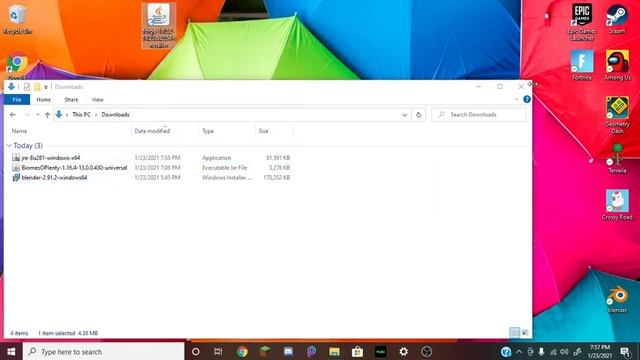Open the View ribbon tab
Image resolution: width=640 pixels, height=360 pixels.
[98, 100]
